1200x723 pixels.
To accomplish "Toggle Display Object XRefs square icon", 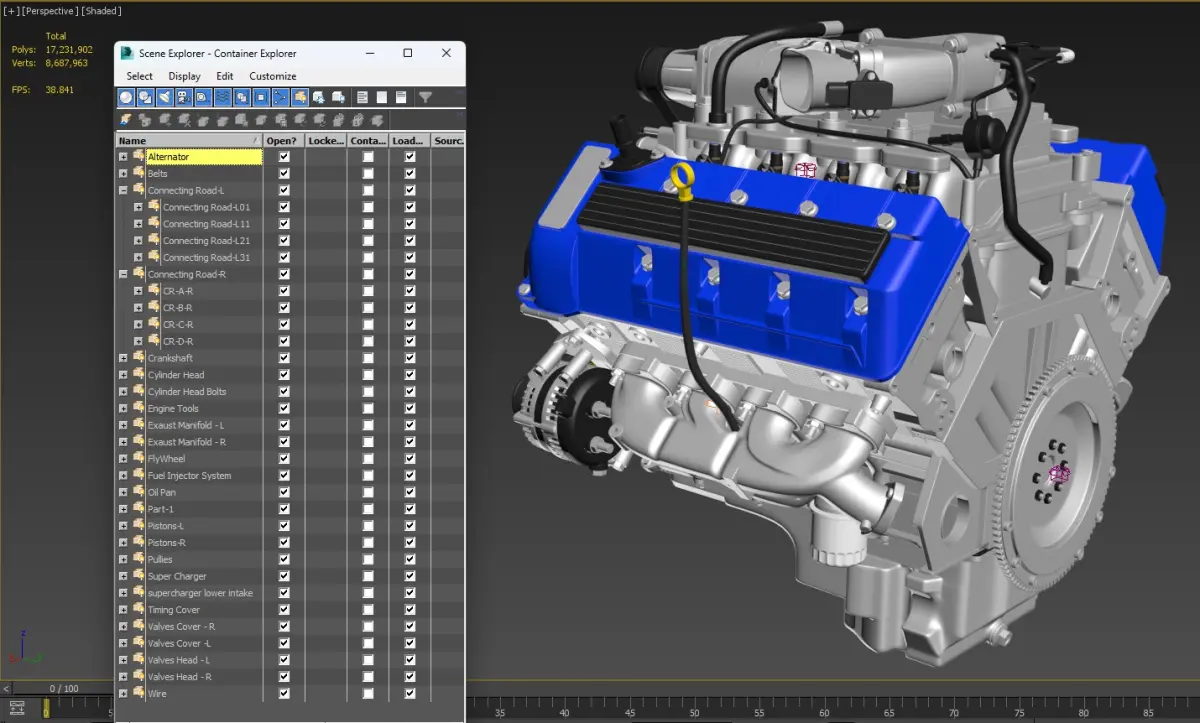I will pos(260,97).
